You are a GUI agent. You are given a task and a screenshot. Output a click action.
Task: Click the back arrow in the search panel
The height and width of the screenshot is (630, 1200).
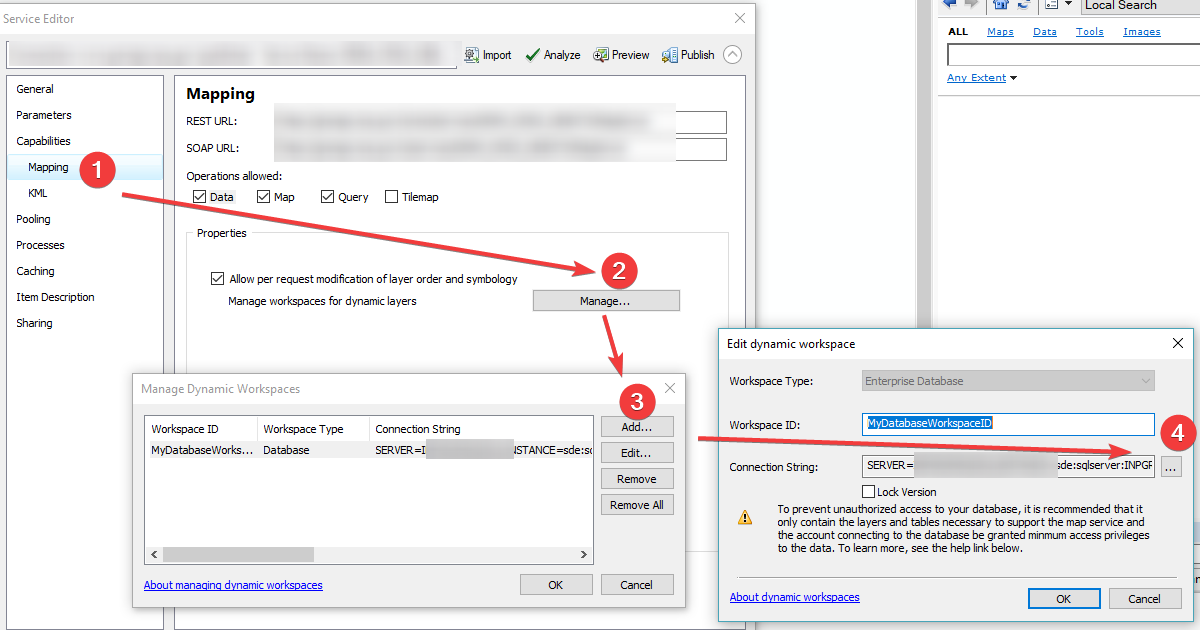pyautogui.click(x=949, y=5)
